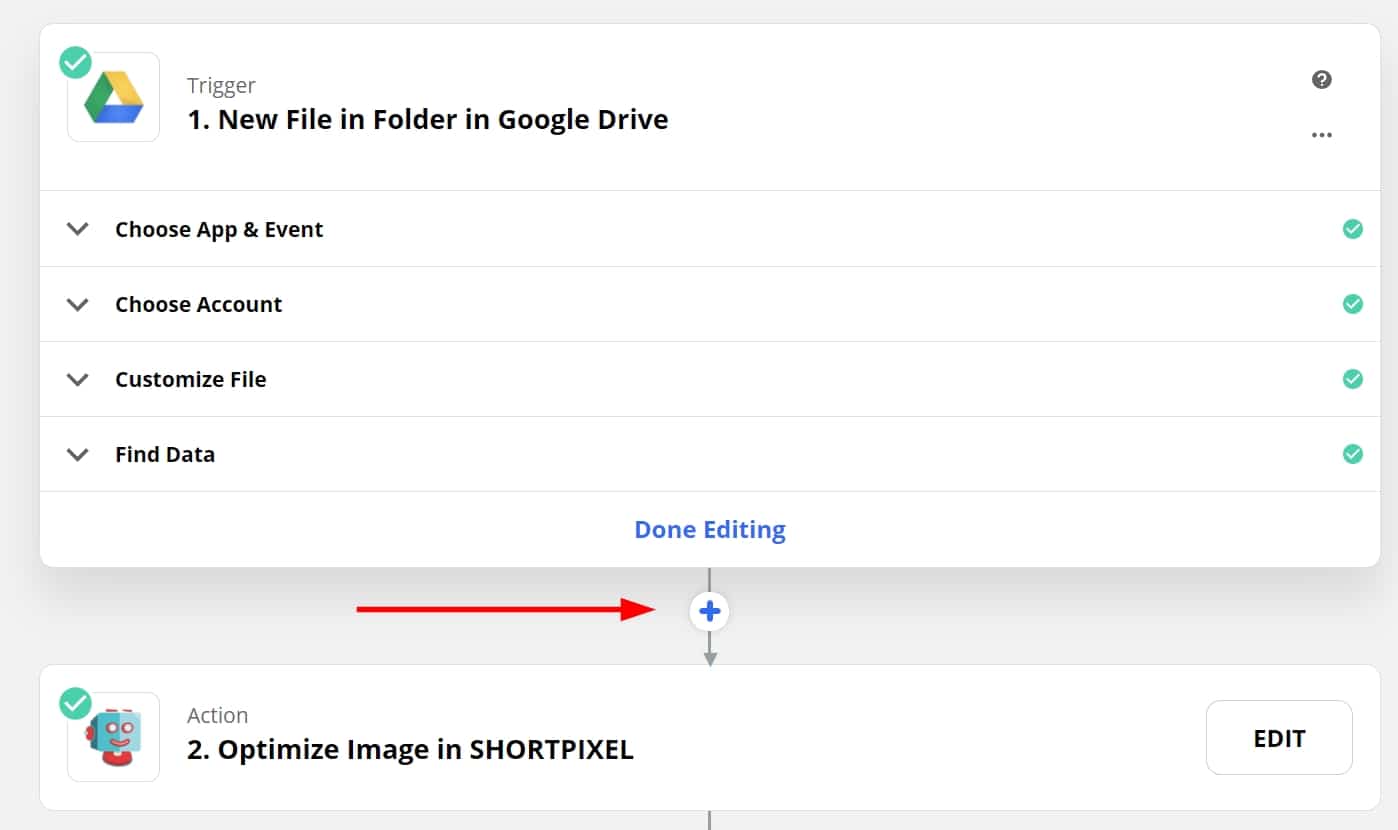Expand the Choose Account section chevron
Screen dimensions: 1398x830
(77, 304)
